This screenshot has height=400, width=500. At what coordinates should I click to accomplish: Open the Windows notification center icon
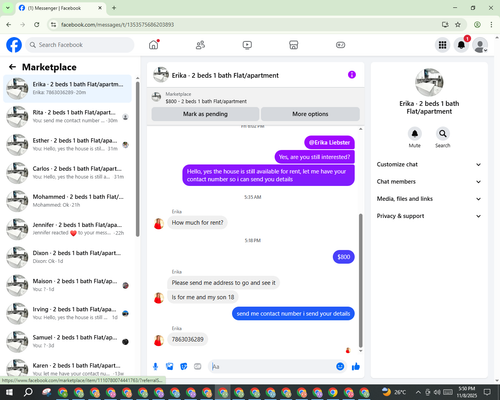pos(487,392)
